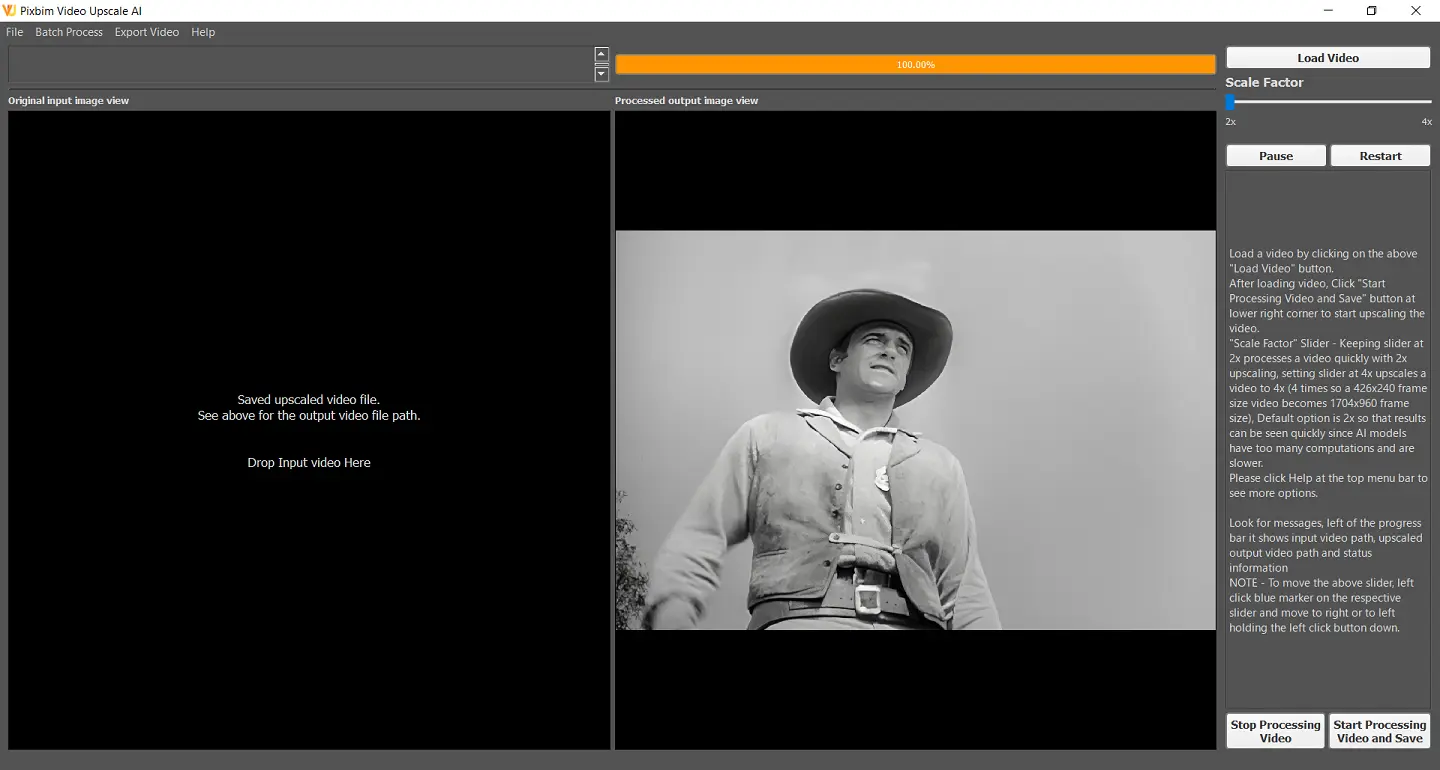Restart the upscaling process
The height and width of the screenshot is (770, 1440).
1380,155
